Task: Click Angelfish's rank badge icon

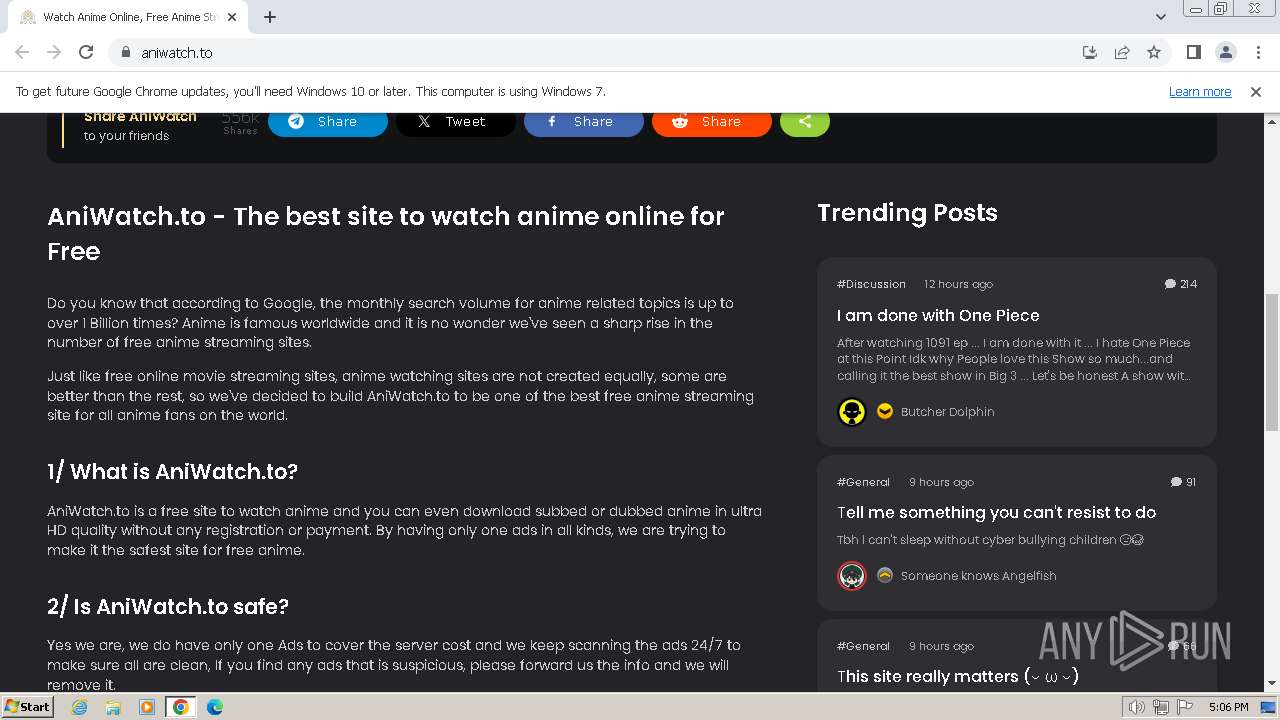Action: click(x=885, y=575)
